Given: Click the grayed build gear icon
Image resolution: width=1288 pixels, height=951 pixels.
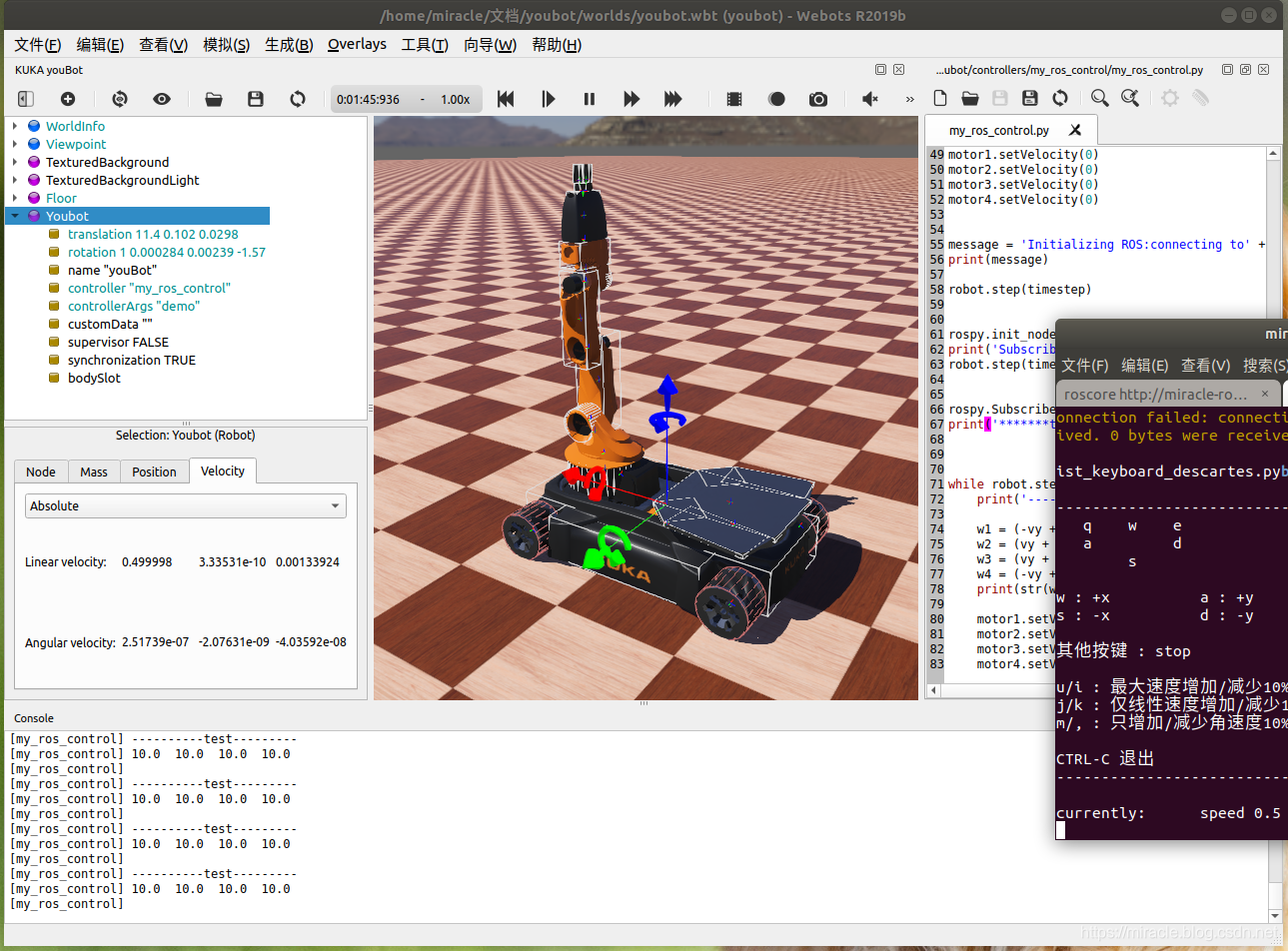Looking at the screenshot, I should (x=1170, y=98).
